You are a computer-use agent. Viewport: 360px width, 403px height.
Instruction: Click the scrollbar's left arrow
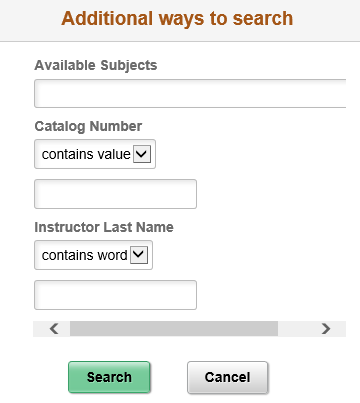[54, 329]
